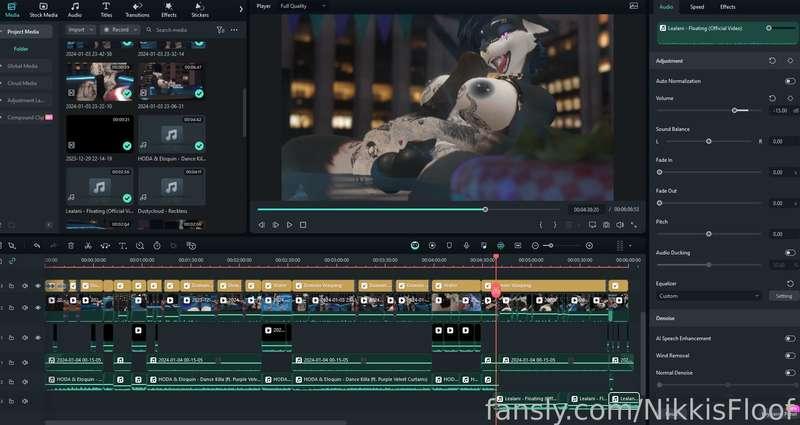Click the timeline grid layout icon
800x425 pixels.
(620, 246)
